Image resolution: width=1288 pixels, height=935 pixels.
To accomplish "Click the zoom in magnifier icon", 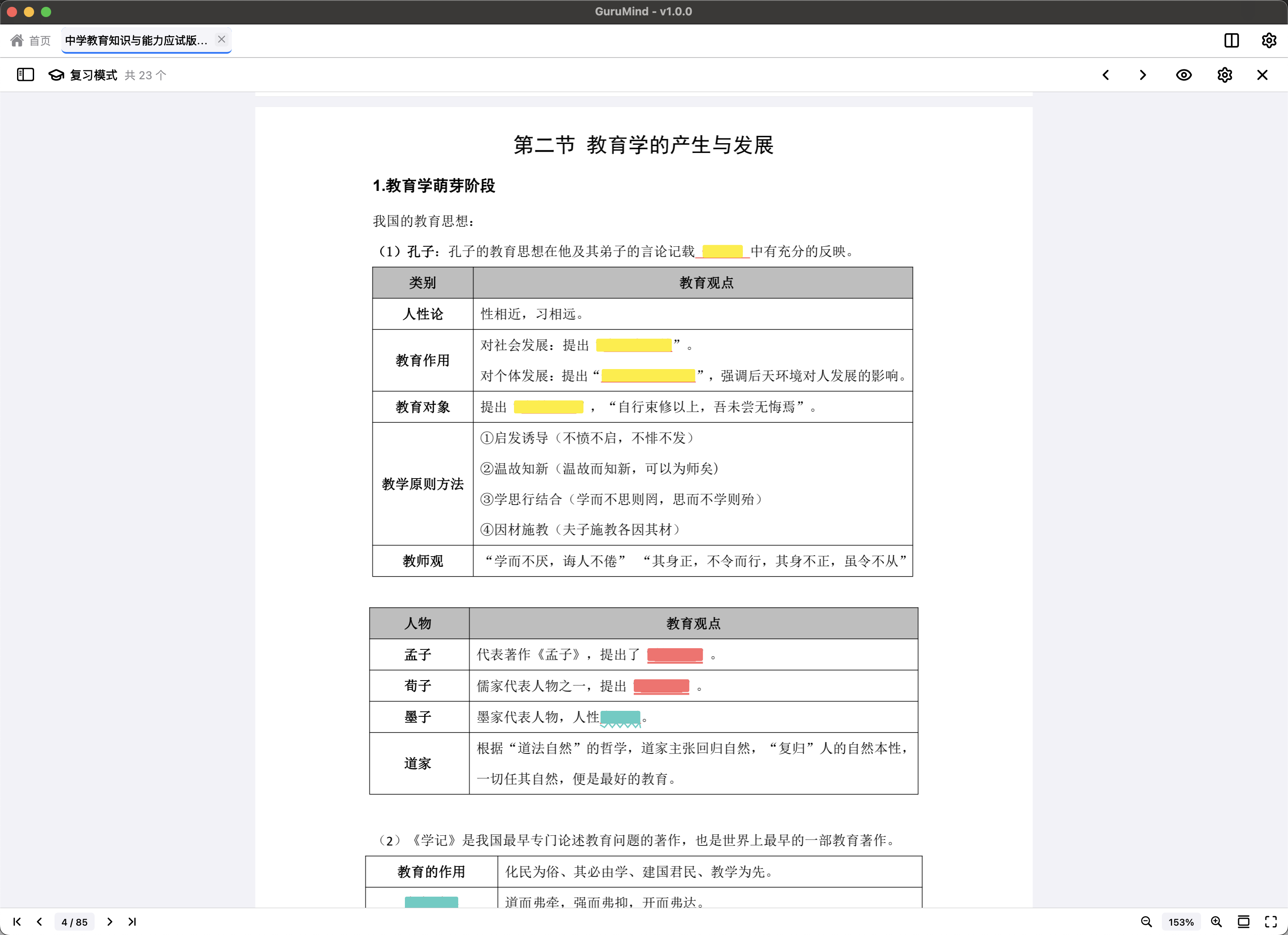I will pos(1216,921).
